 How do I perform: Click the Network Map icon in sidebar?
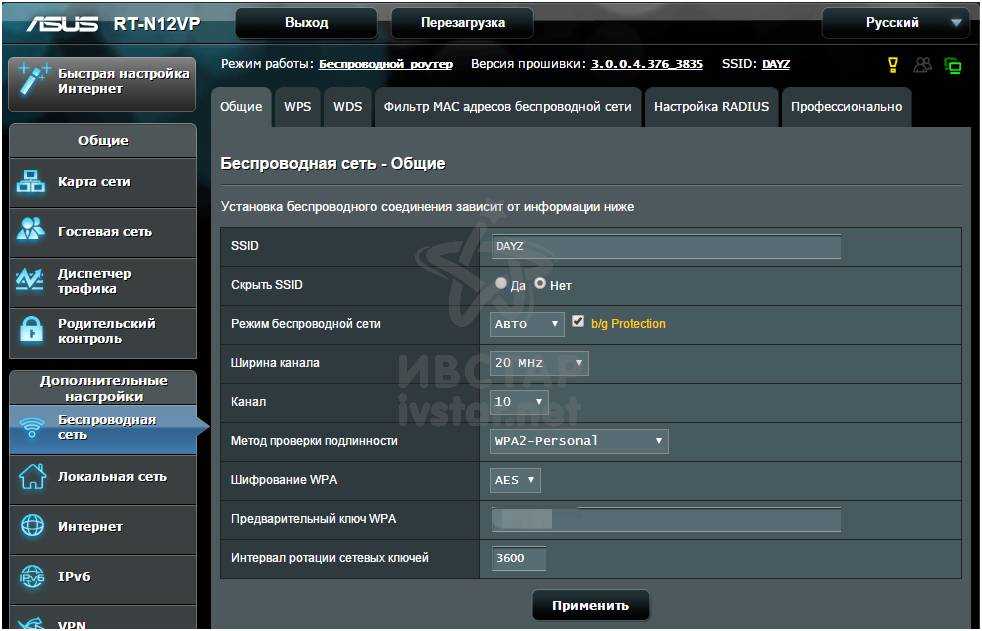tap(32, 182)
